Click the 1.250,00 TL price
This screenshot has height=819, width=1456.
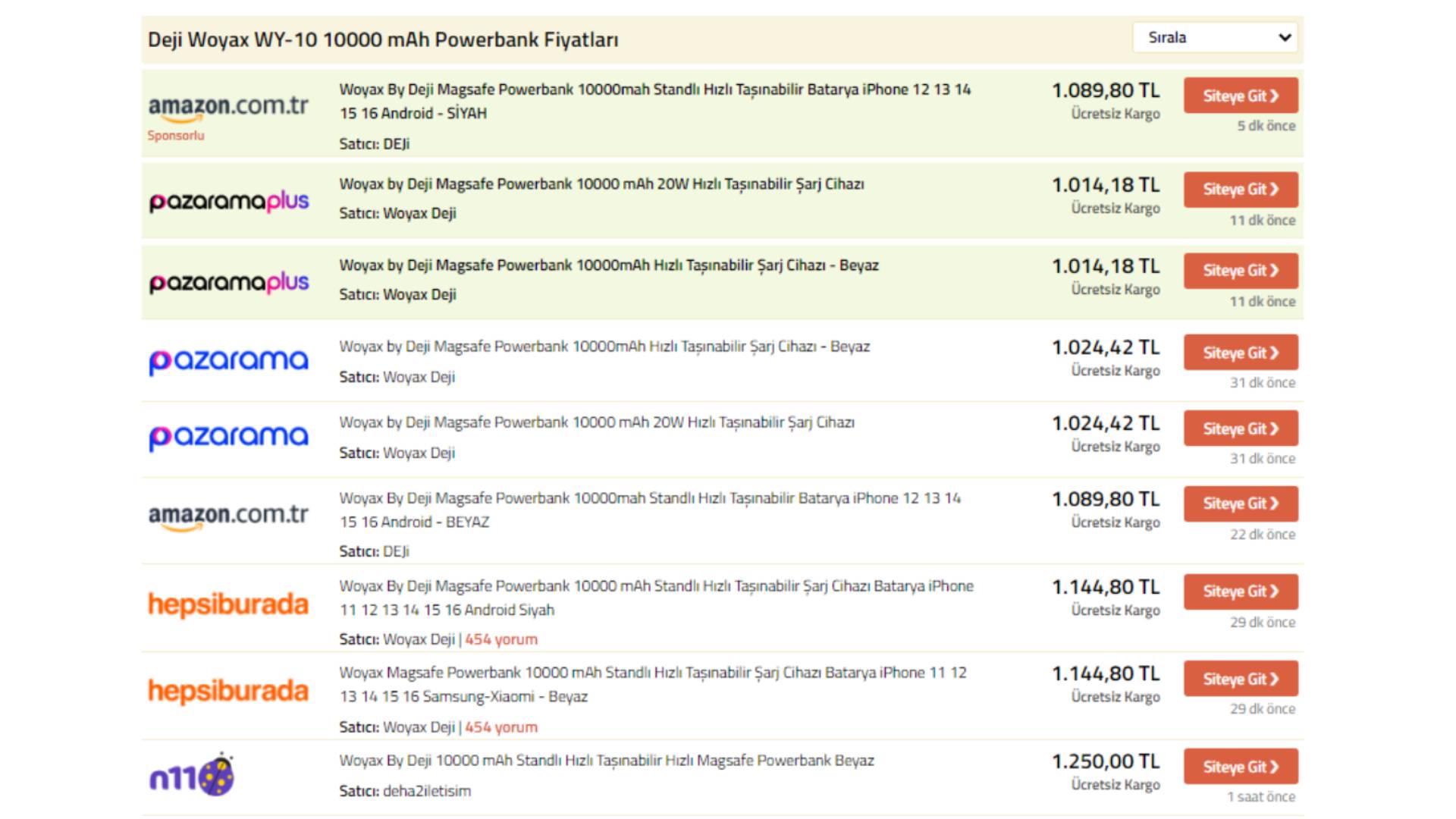tap(1106, 761)
